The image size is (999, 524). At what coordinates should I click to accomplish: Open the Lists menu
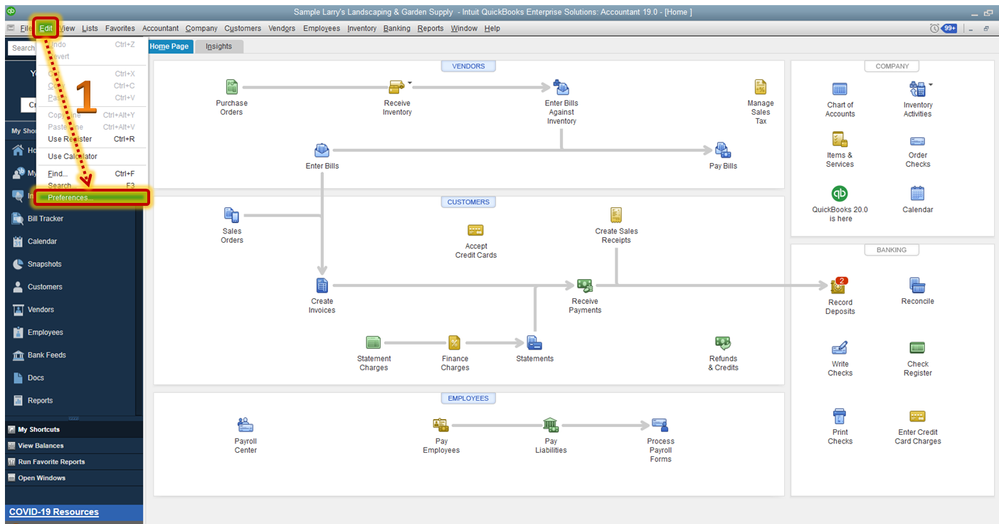[90, 28]
